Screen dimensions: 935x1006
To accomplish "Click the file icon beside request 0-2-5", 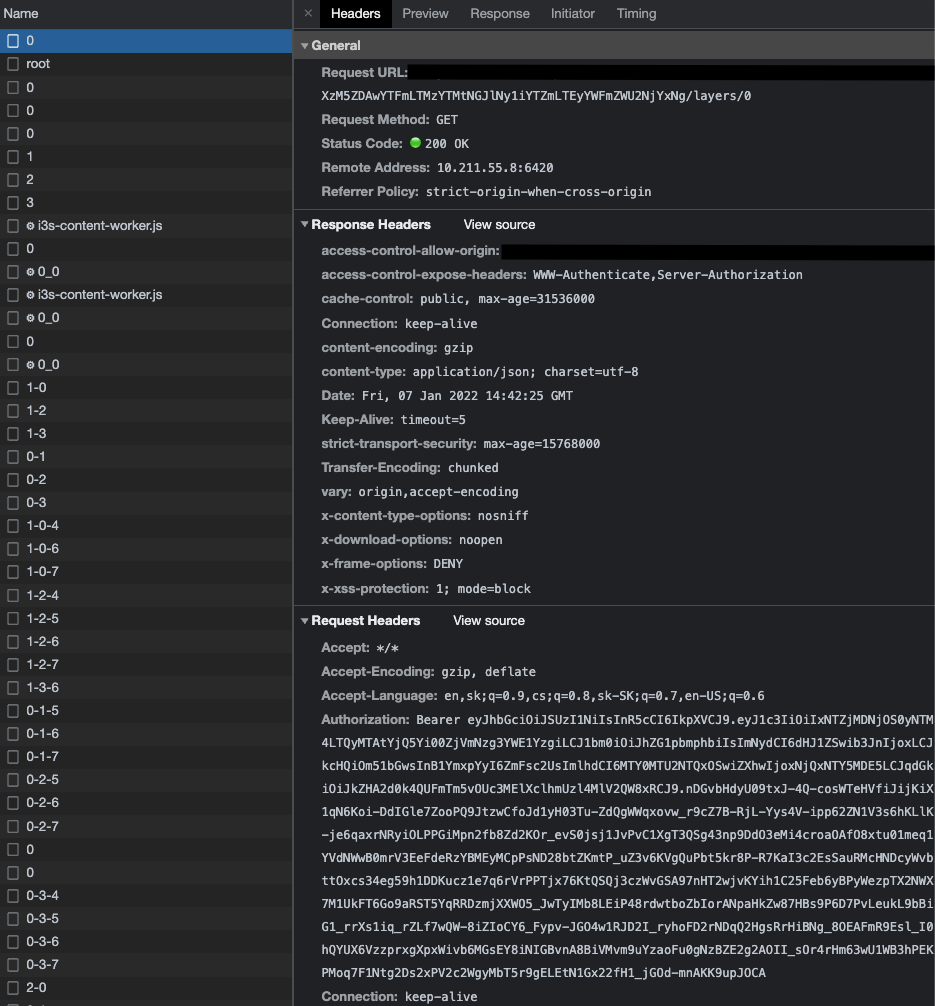I will tap(13, 780).
